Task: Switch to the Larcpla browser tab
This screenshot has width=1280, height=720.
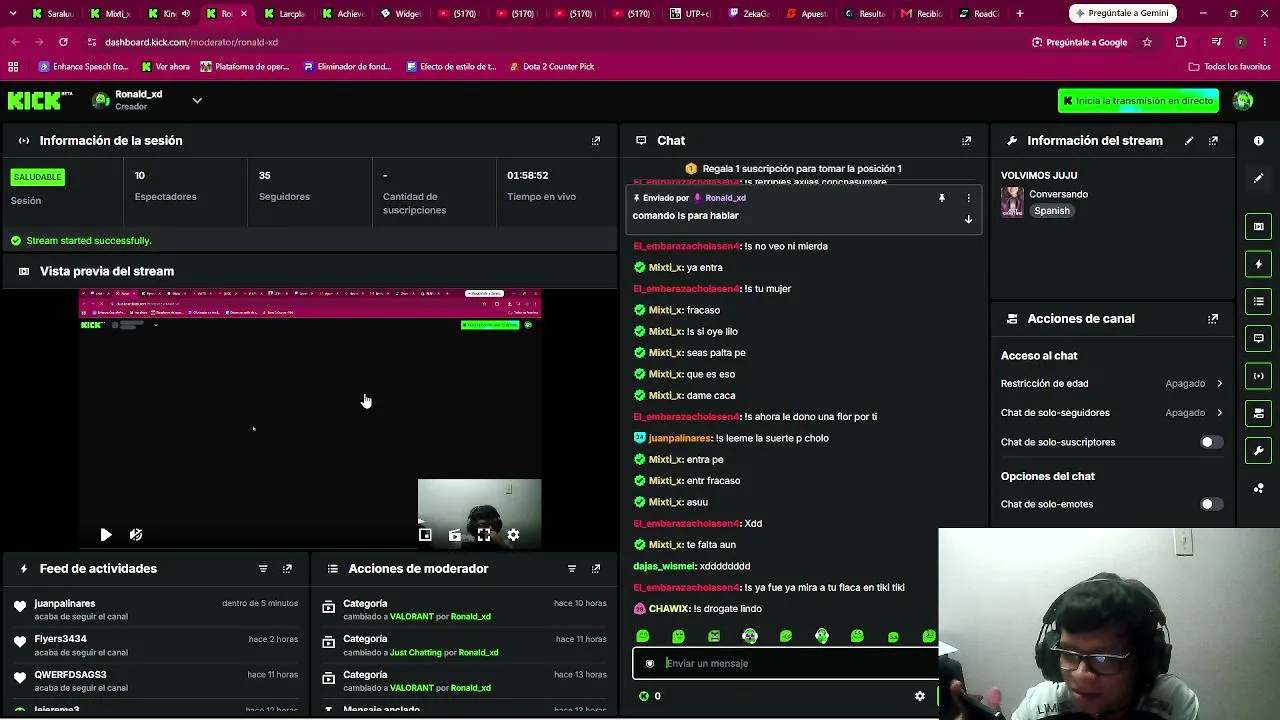Action: click(285, 14)
